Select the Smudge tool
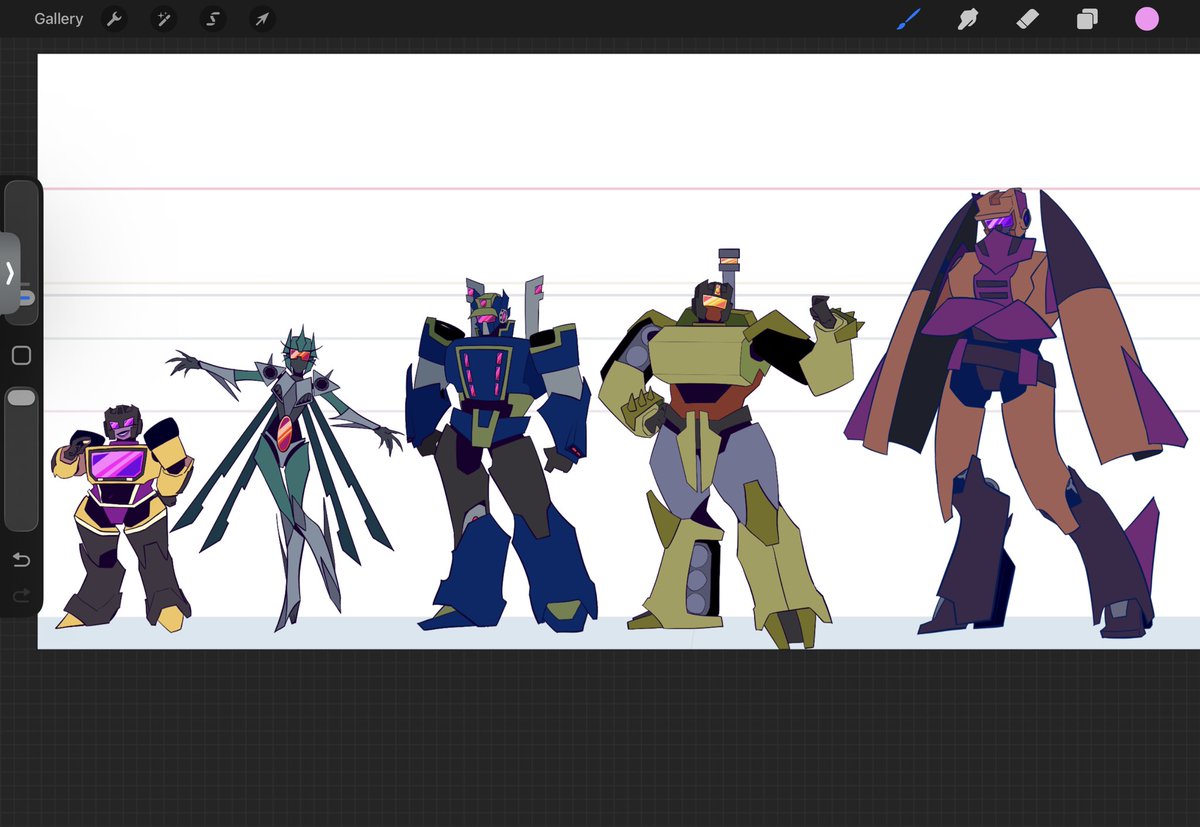The width and height of the screenshot is (1200, 827). [x=967, y=19]
